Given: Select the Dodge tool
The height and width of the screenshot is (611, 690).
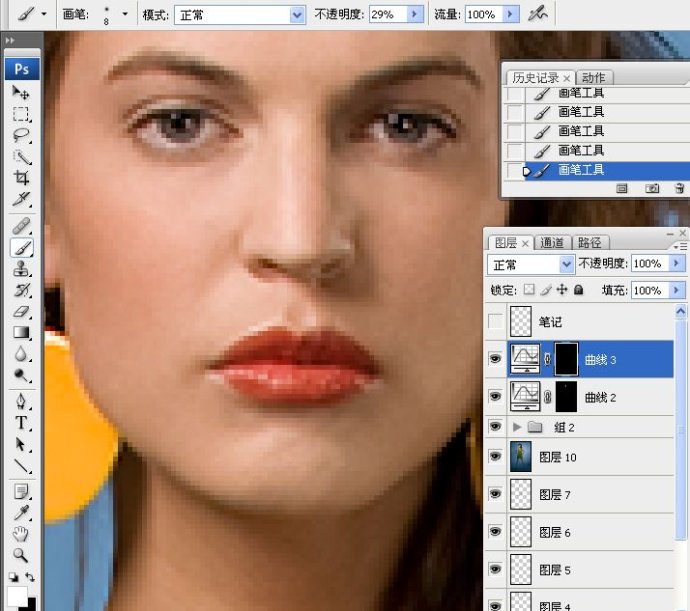Looking at the screenshot, I should (21, 375).
